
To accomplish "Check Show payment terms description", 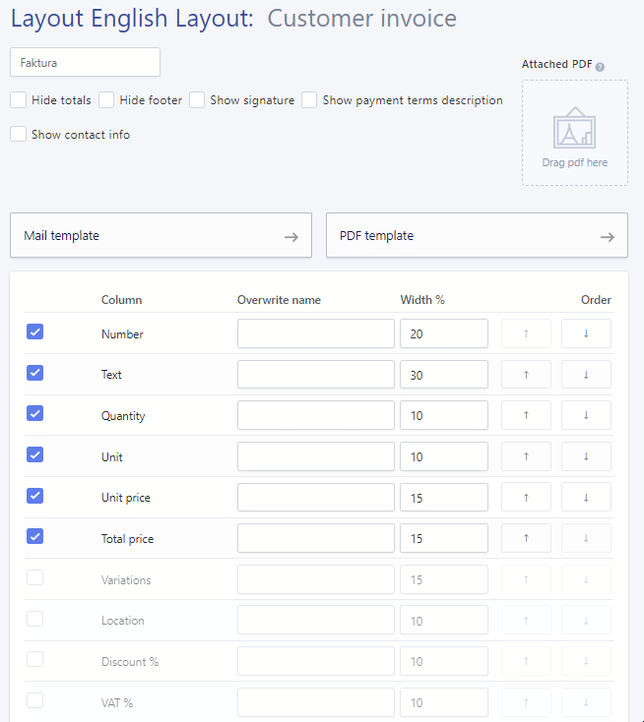I will click(310, 100).
